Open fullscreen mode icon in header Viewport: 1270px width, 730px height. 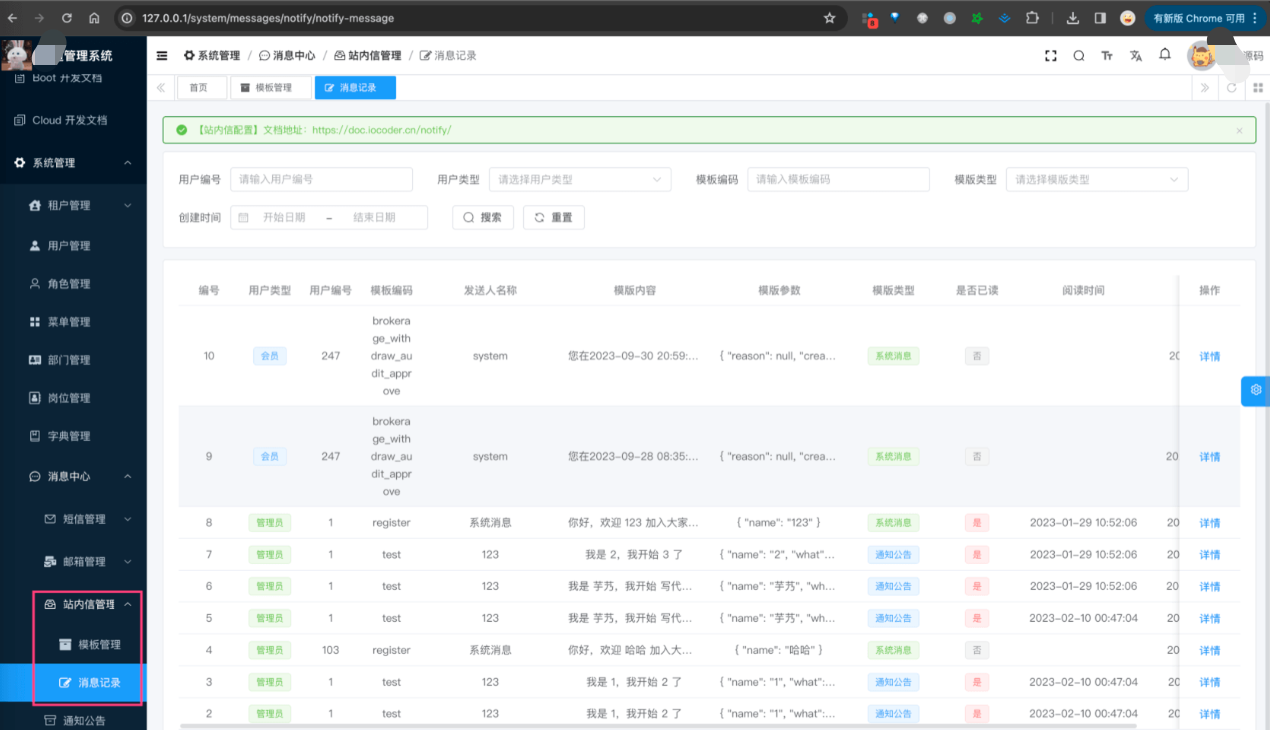[1051, 56]
